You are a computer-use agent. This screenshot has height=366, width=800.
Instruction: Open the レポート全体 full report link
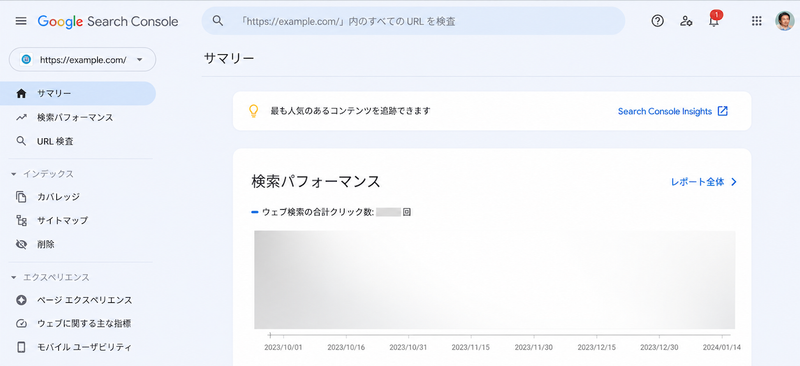point(704,182)
